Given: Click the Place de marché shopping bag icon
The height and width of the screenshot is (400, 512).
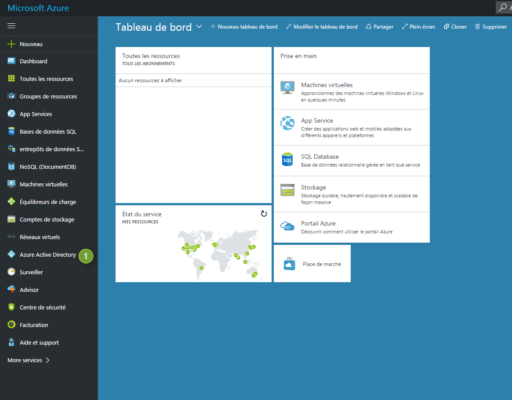Looking at the screenshot, I should point(289,264).
